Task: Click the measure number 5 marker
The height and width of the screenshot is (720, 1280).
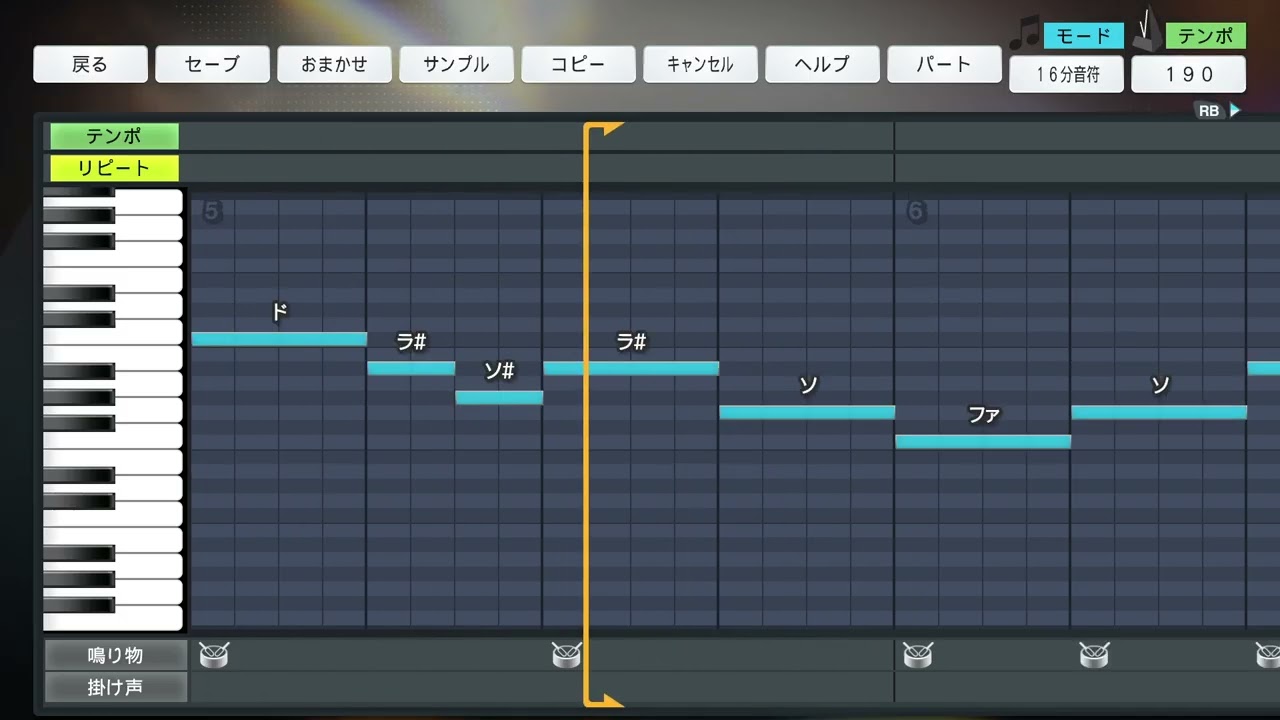Action: [210, 211]
